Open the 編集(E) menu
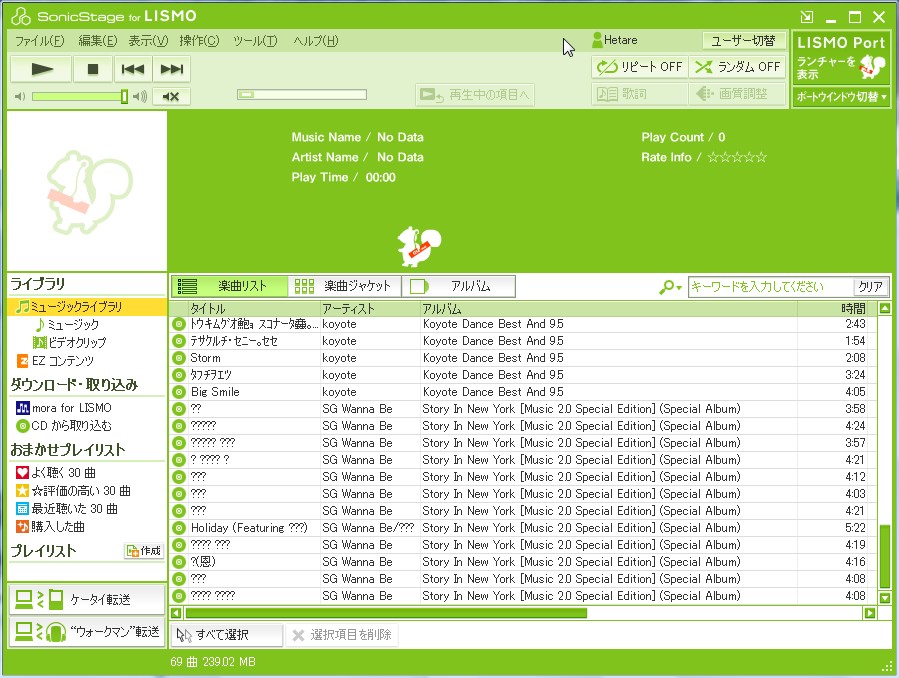Viewport: 899px width, 678px height. [x=97, y=41]
